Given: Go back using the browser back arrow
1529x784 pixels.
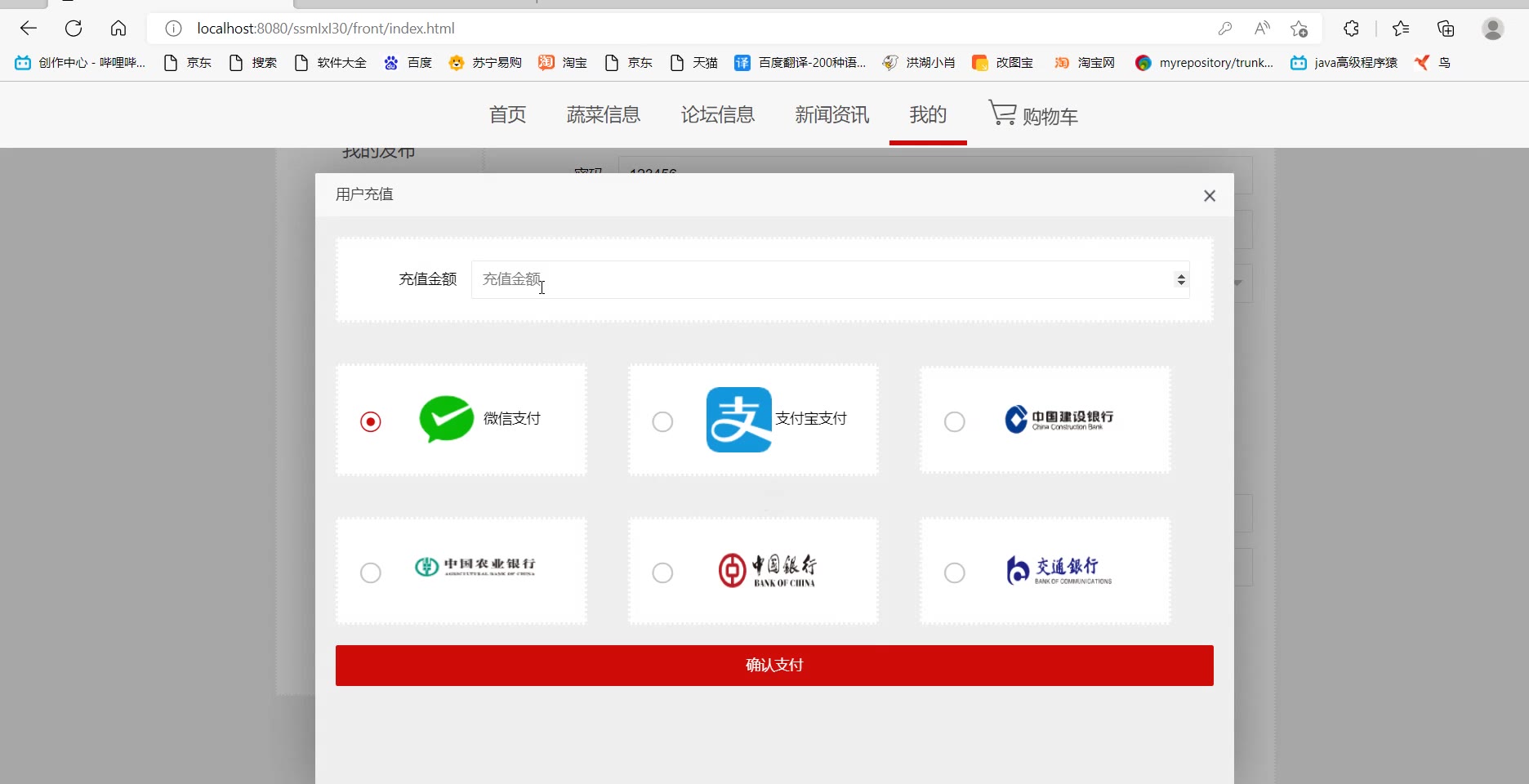Looking at the screenshot, I should tap(29, 29).
